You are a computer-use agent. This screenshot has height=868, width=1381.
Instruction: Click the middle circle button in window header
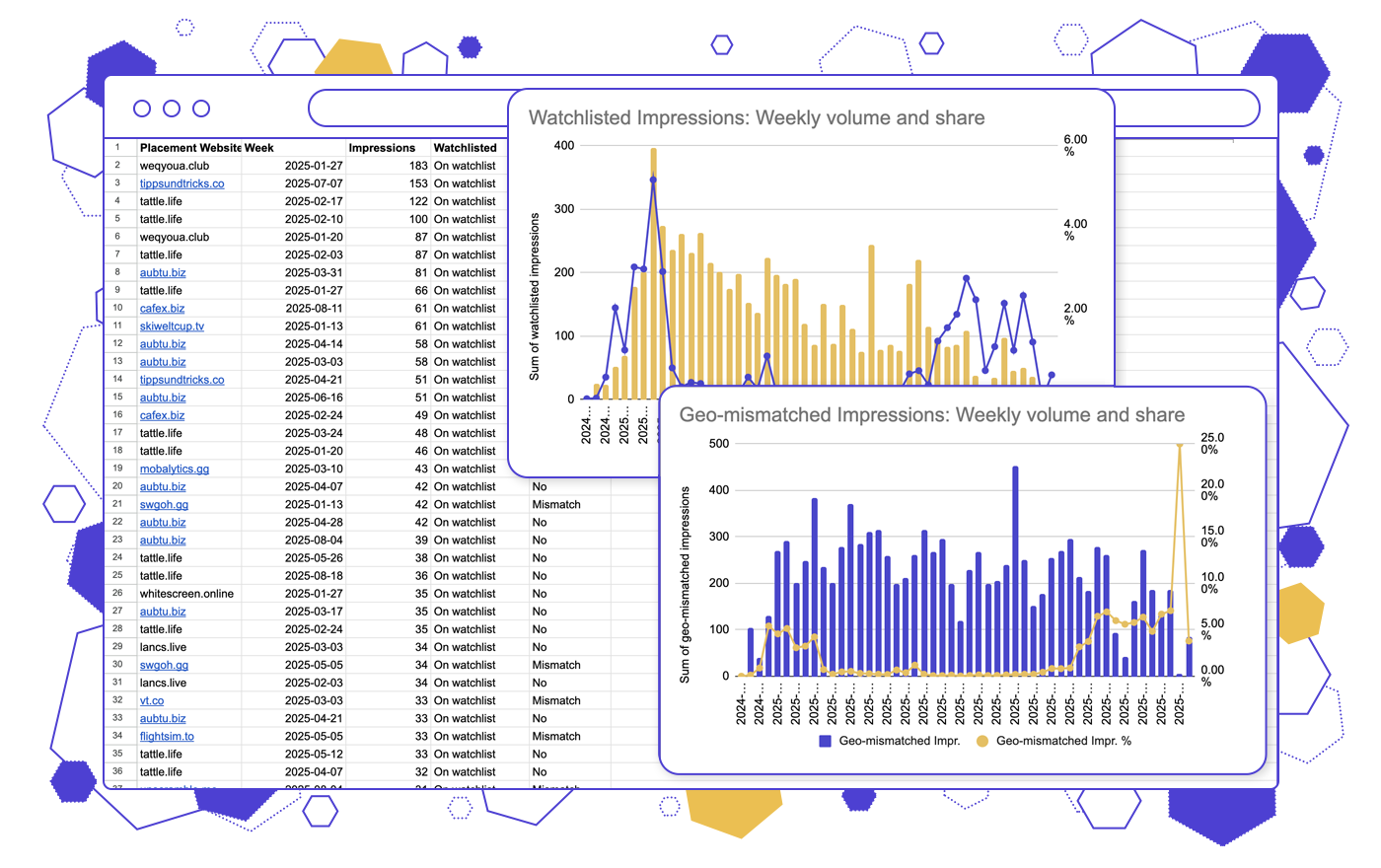pos(172,108)
